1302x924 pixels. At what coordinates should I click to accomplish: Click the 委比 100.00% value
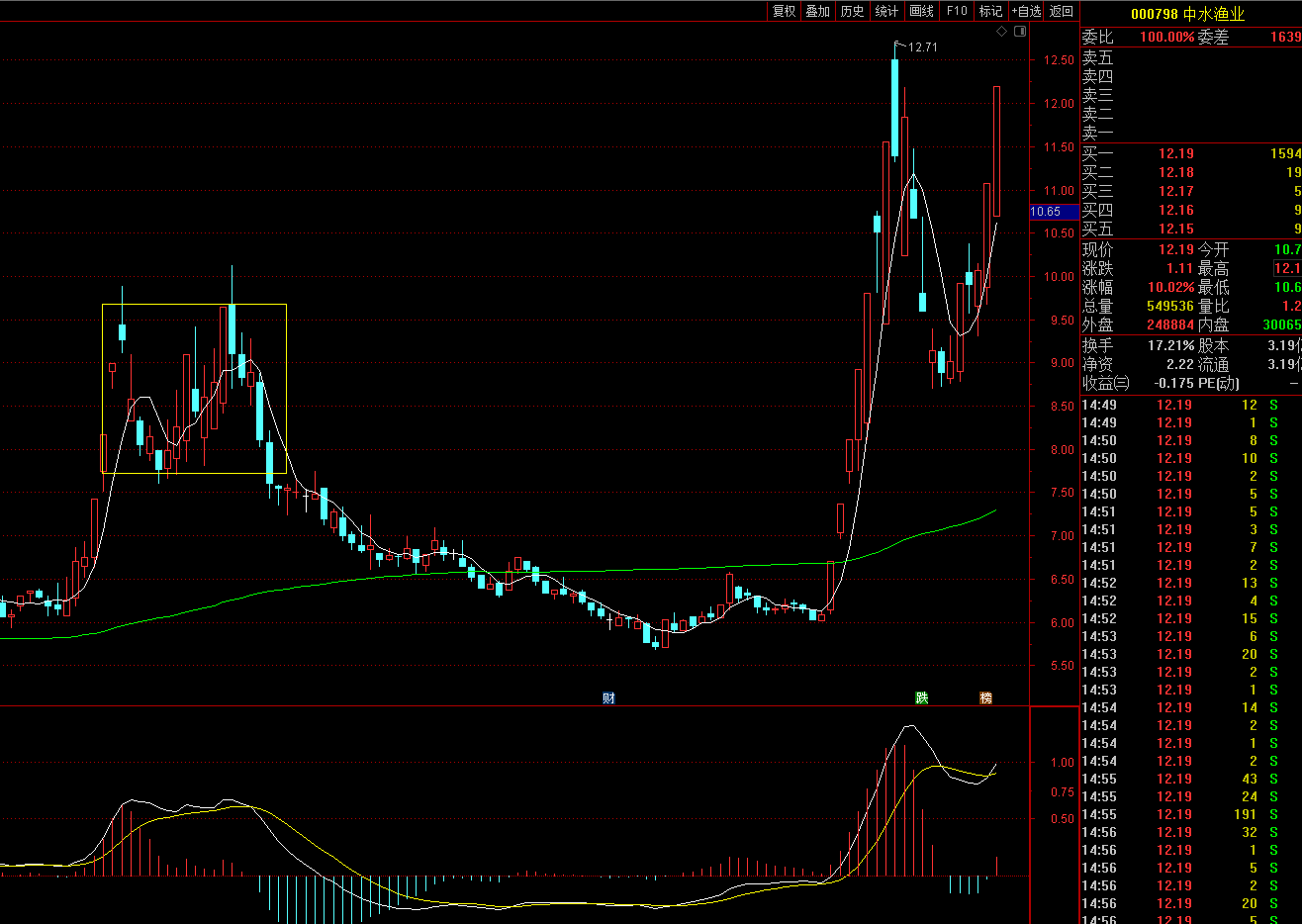click(1166, 37)
